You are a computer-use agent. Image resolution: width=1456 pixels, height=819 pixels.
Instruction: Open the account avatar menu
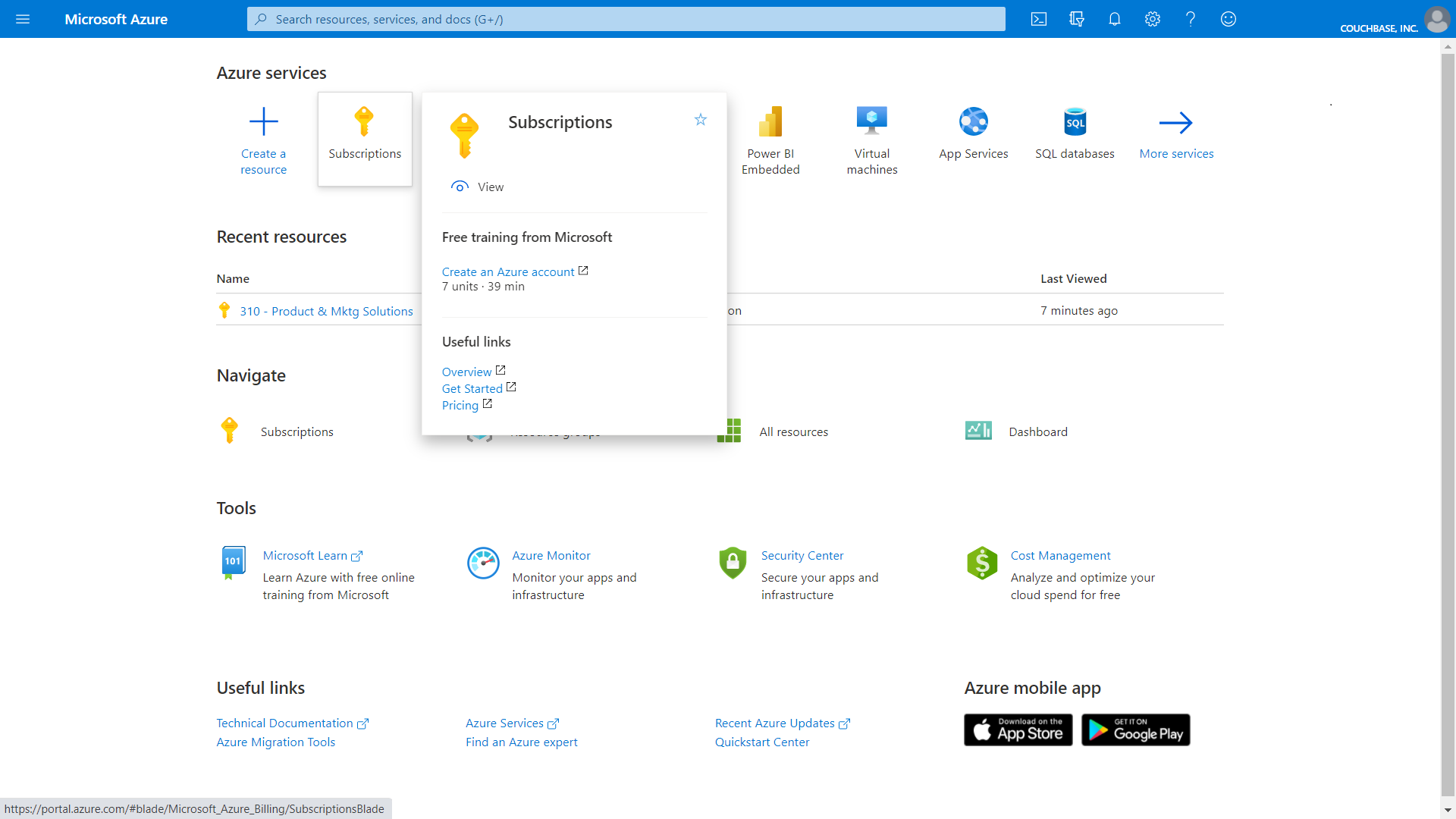[x=1437, y=19]
